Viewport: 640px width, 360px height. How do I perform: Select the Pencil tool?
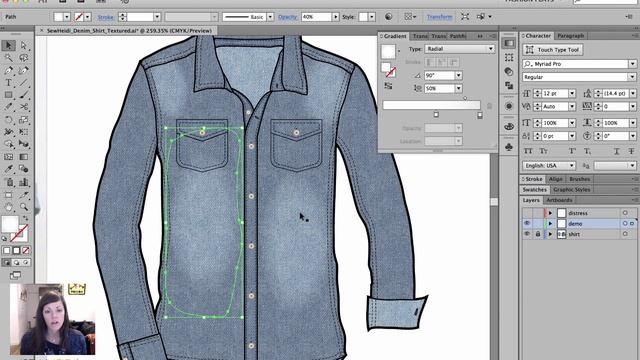pyautogui.click(x=8, y=107)
